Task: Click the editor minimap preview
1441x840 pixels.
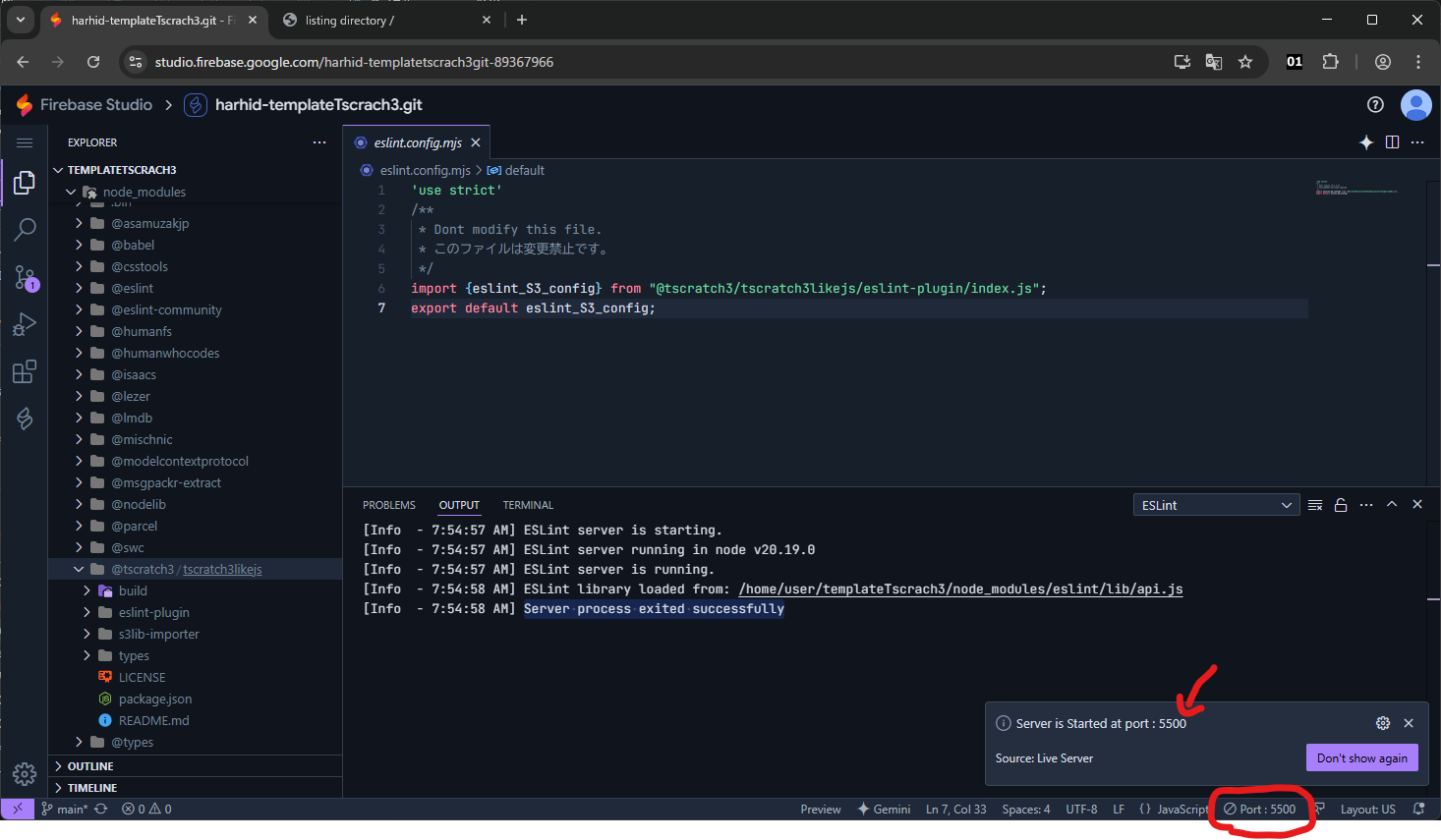Action: point(1356,188)
